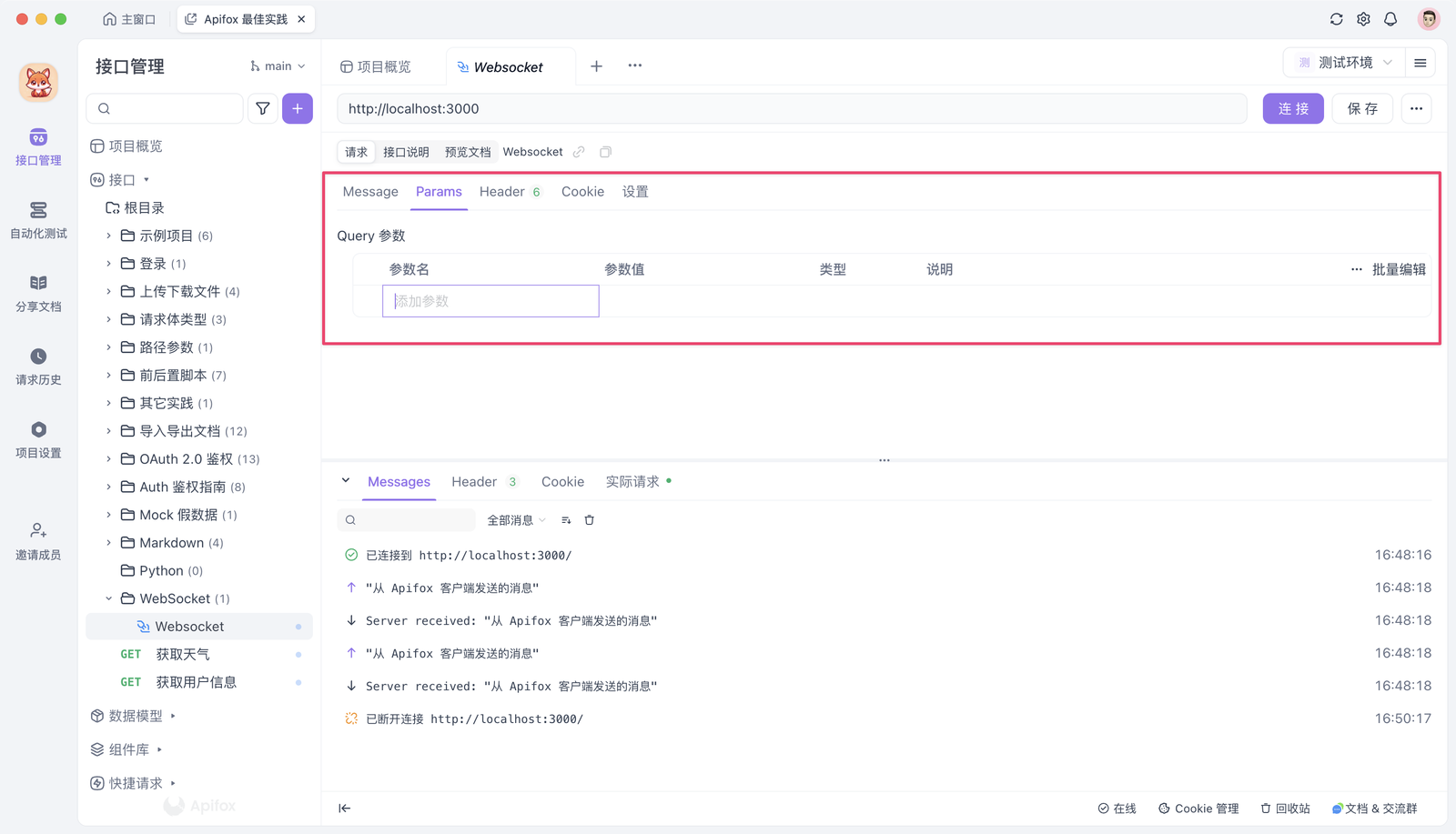
Task: Create new item with the purple plus button
Action: (297, 108)
